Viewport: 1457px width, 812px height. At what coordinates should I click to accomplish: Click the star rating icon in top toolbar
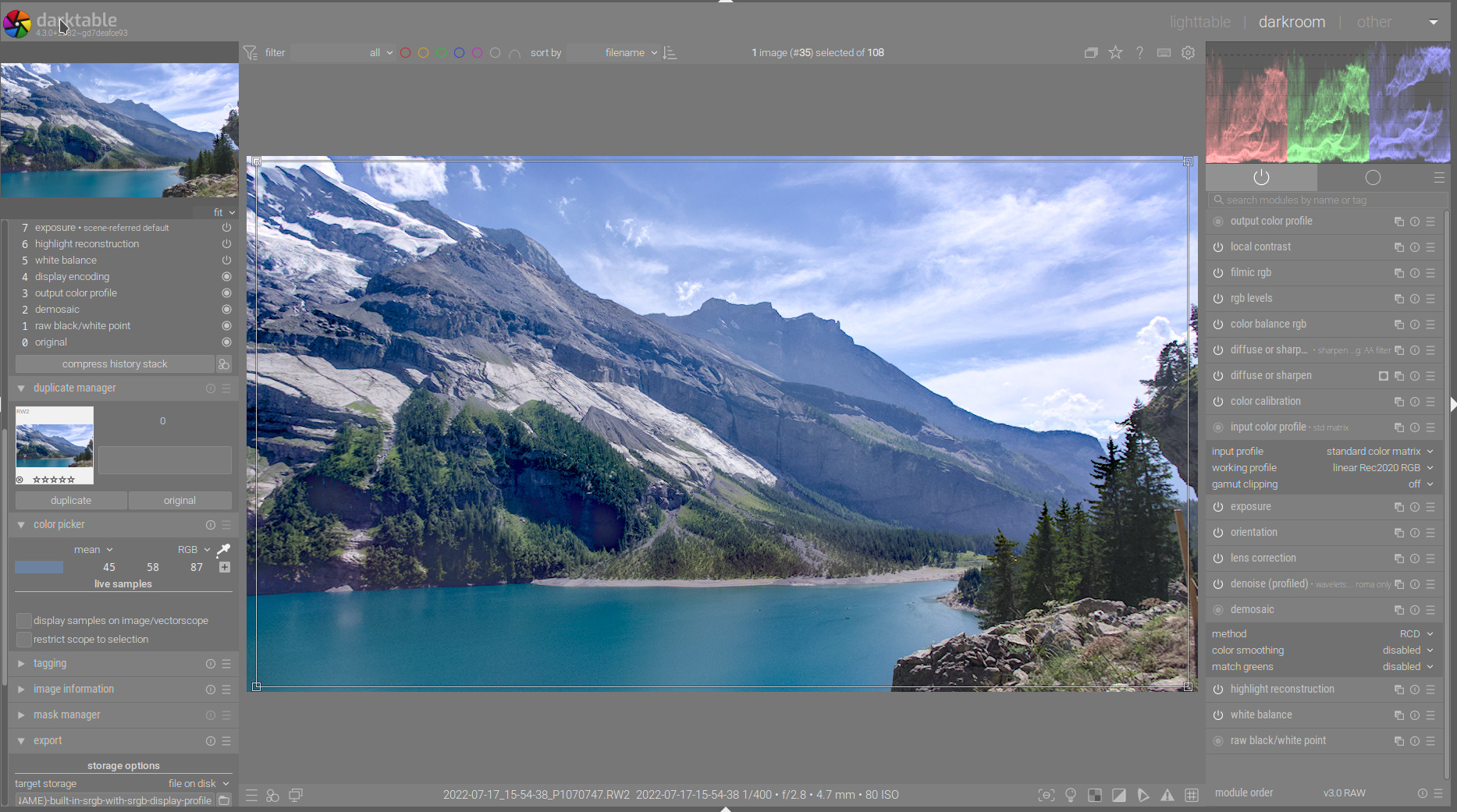point(1115,52)
